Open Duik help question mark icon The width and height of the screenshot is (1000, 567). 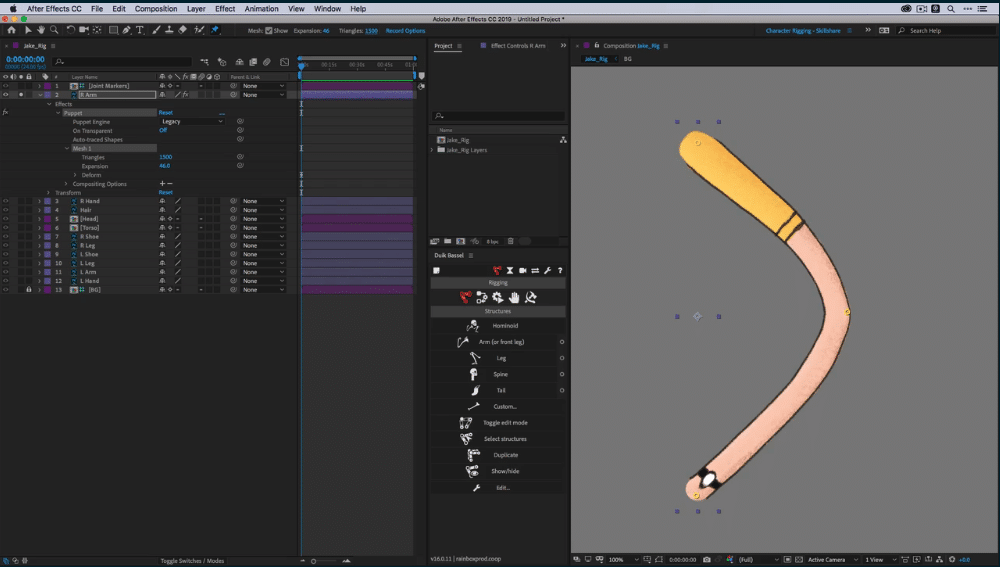[560, 270]
